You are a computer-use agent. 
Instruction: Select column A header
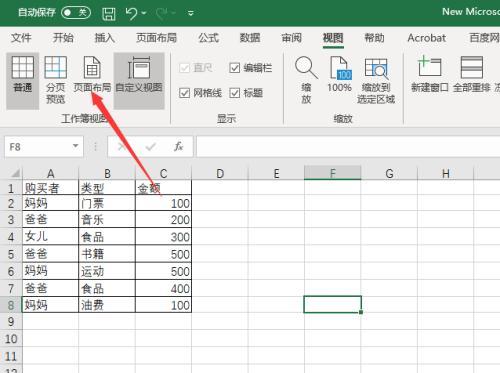point(50,173)
